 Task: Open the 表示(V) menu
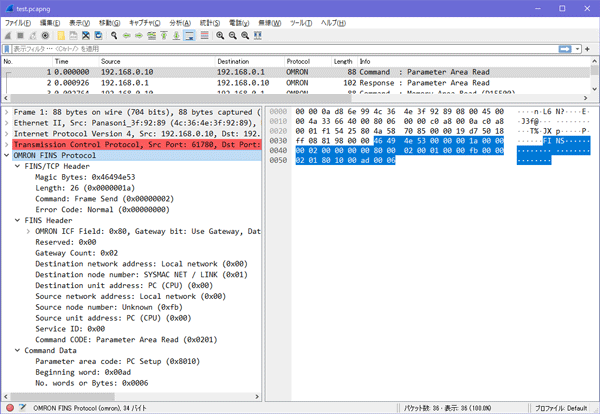(79, 23)
